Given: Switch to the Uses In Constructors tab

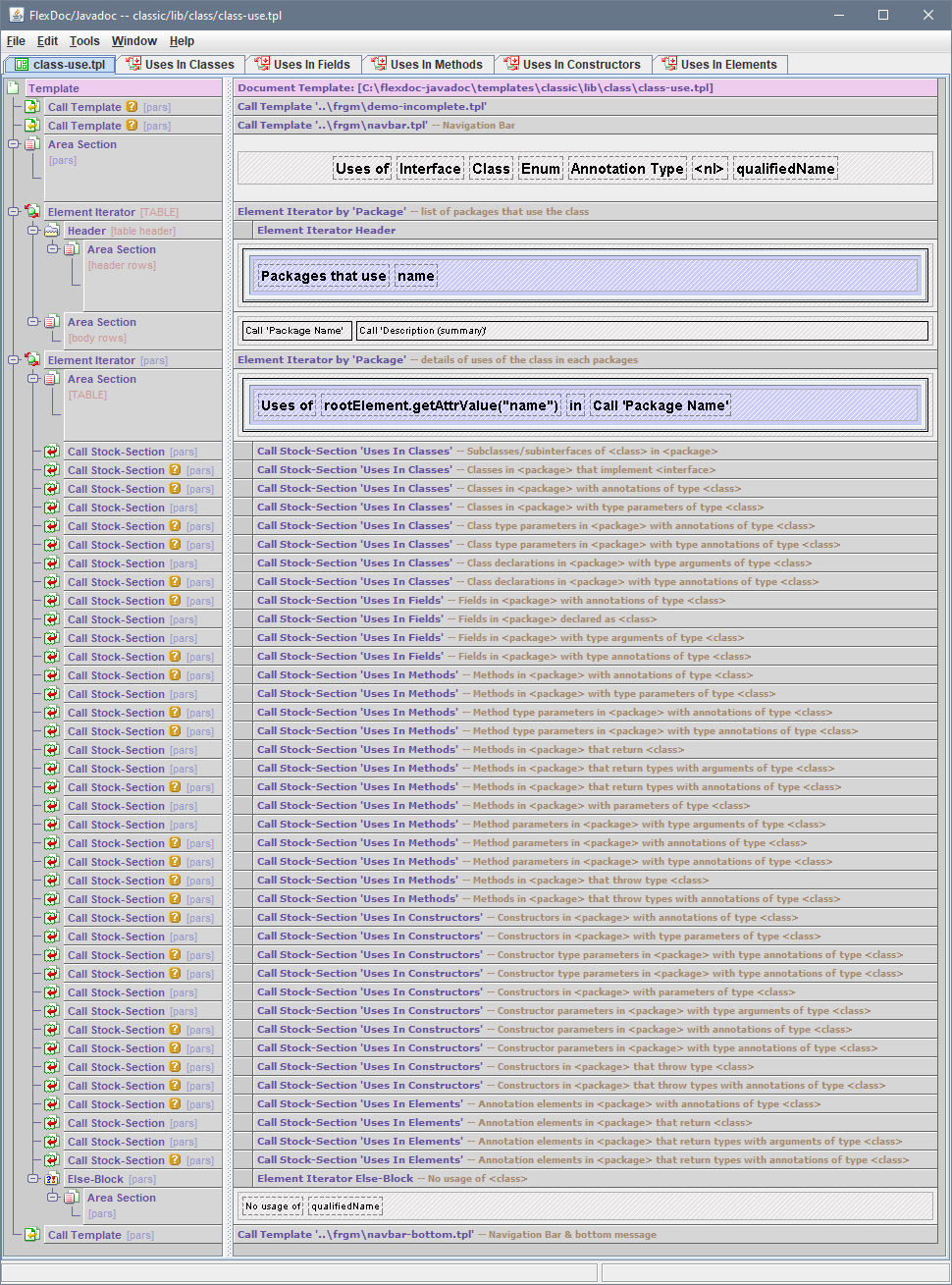Looking at the screenshot, I should point(573,65).
